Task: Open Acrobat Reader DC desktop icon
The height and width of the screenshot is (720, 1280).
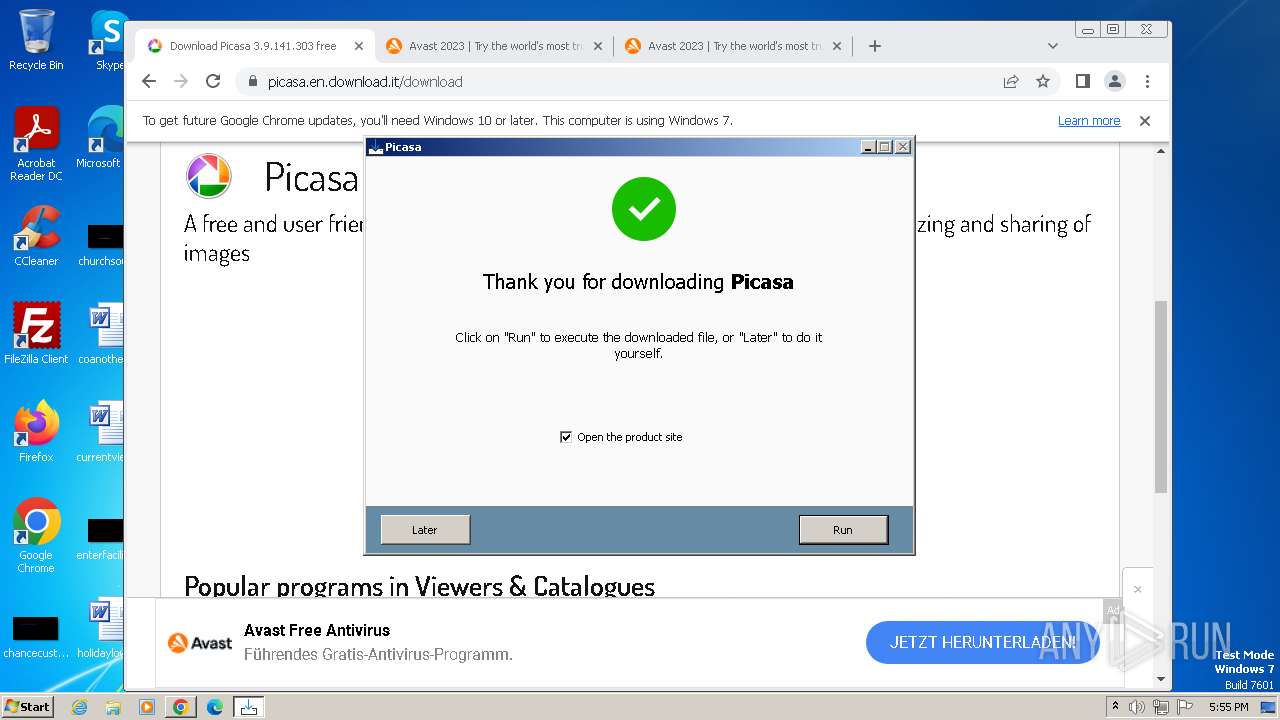Action: pos(36,144)
